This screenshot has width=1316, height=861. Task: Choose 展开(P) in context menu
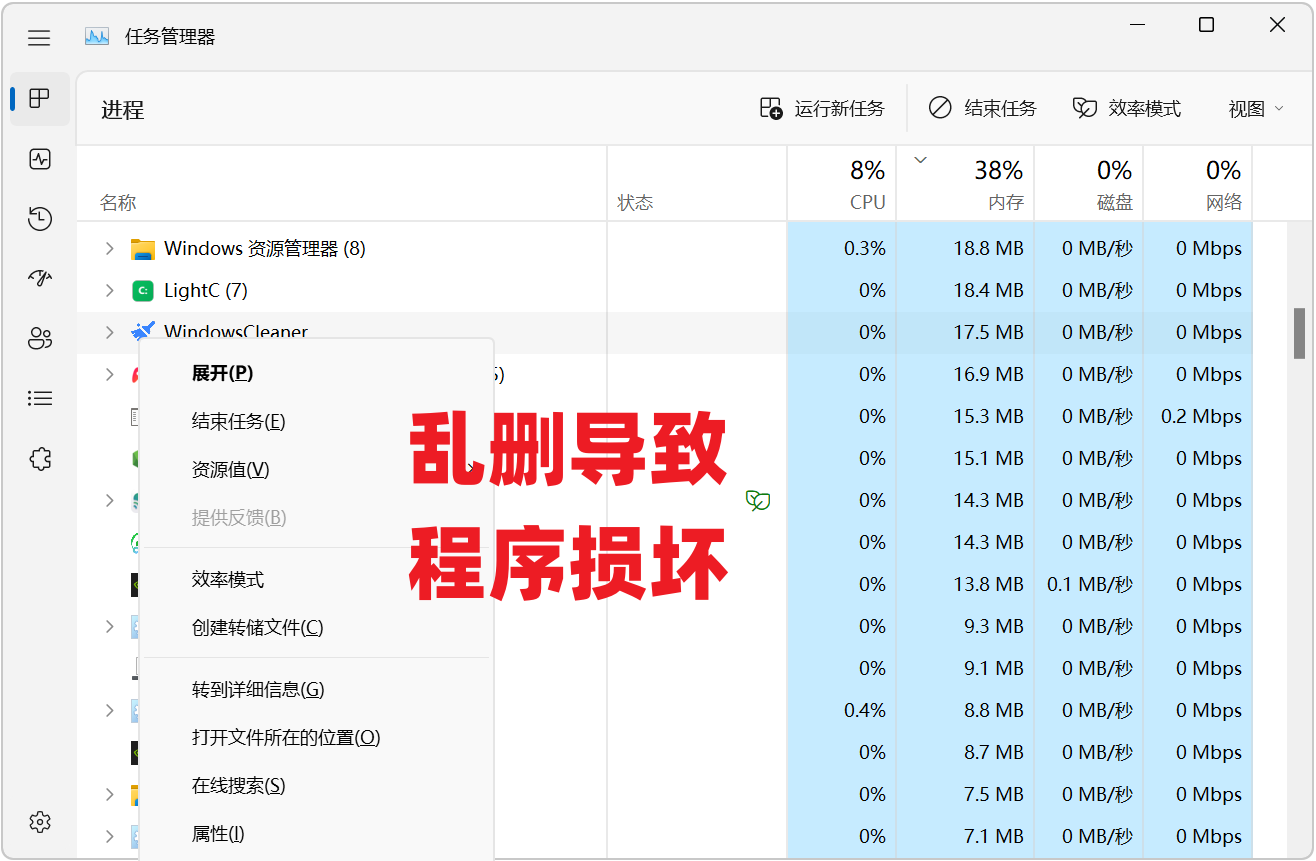(316, 373)
